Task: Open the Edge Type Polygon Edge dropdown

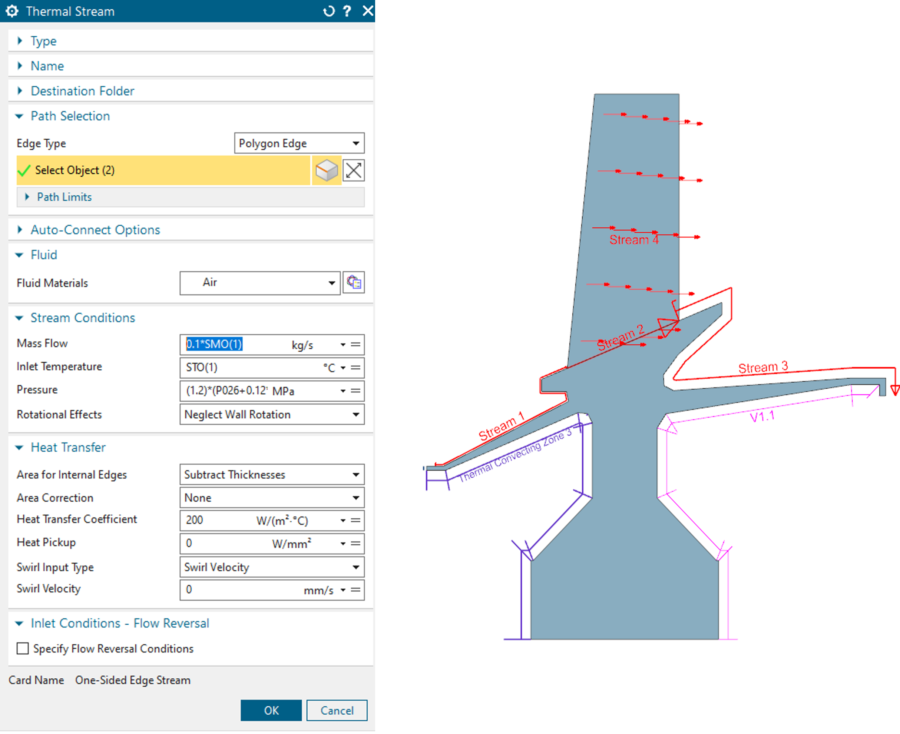Action: [298, 142]
